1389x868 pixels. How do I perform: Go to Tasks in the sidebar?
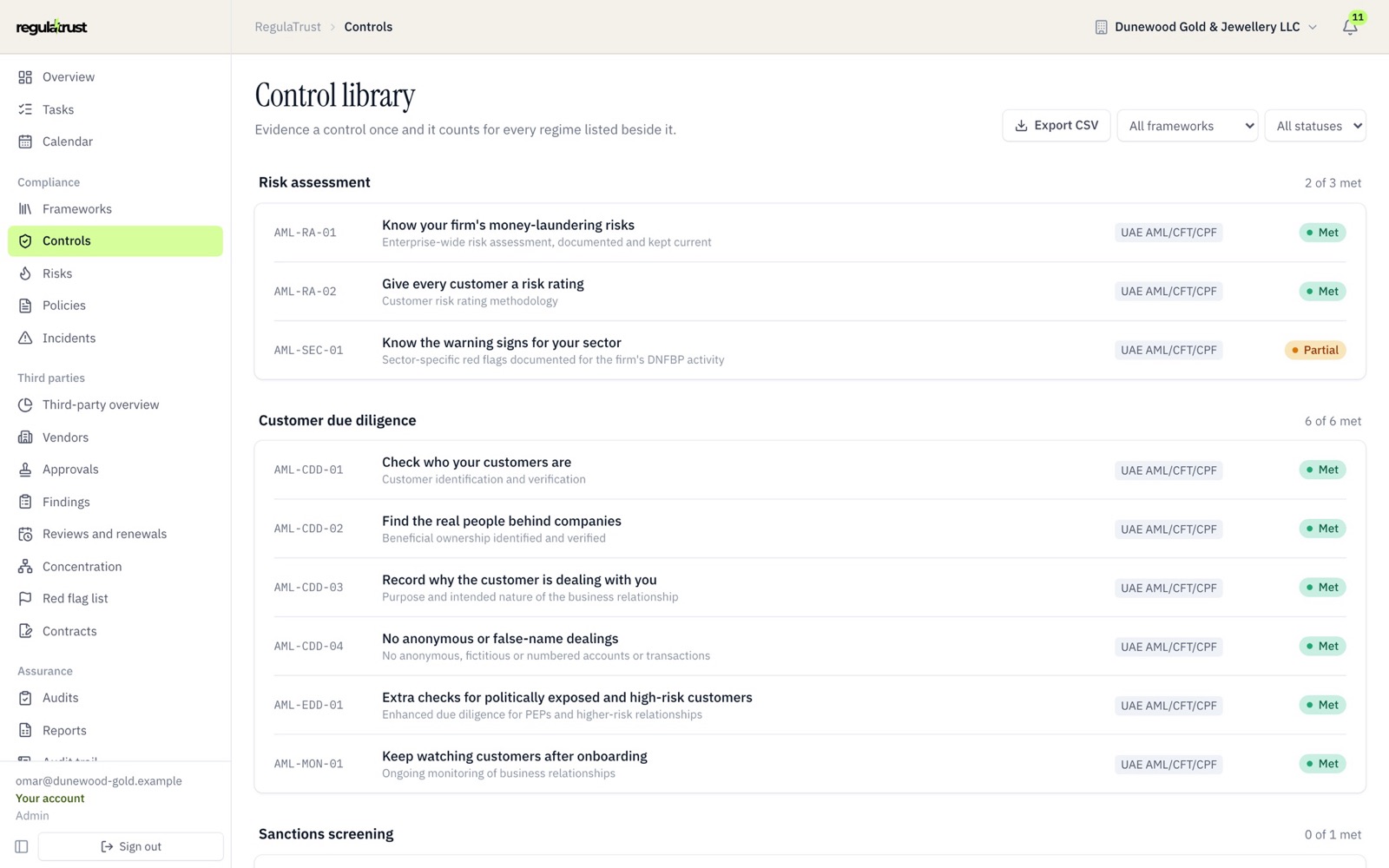click(115, 109)
